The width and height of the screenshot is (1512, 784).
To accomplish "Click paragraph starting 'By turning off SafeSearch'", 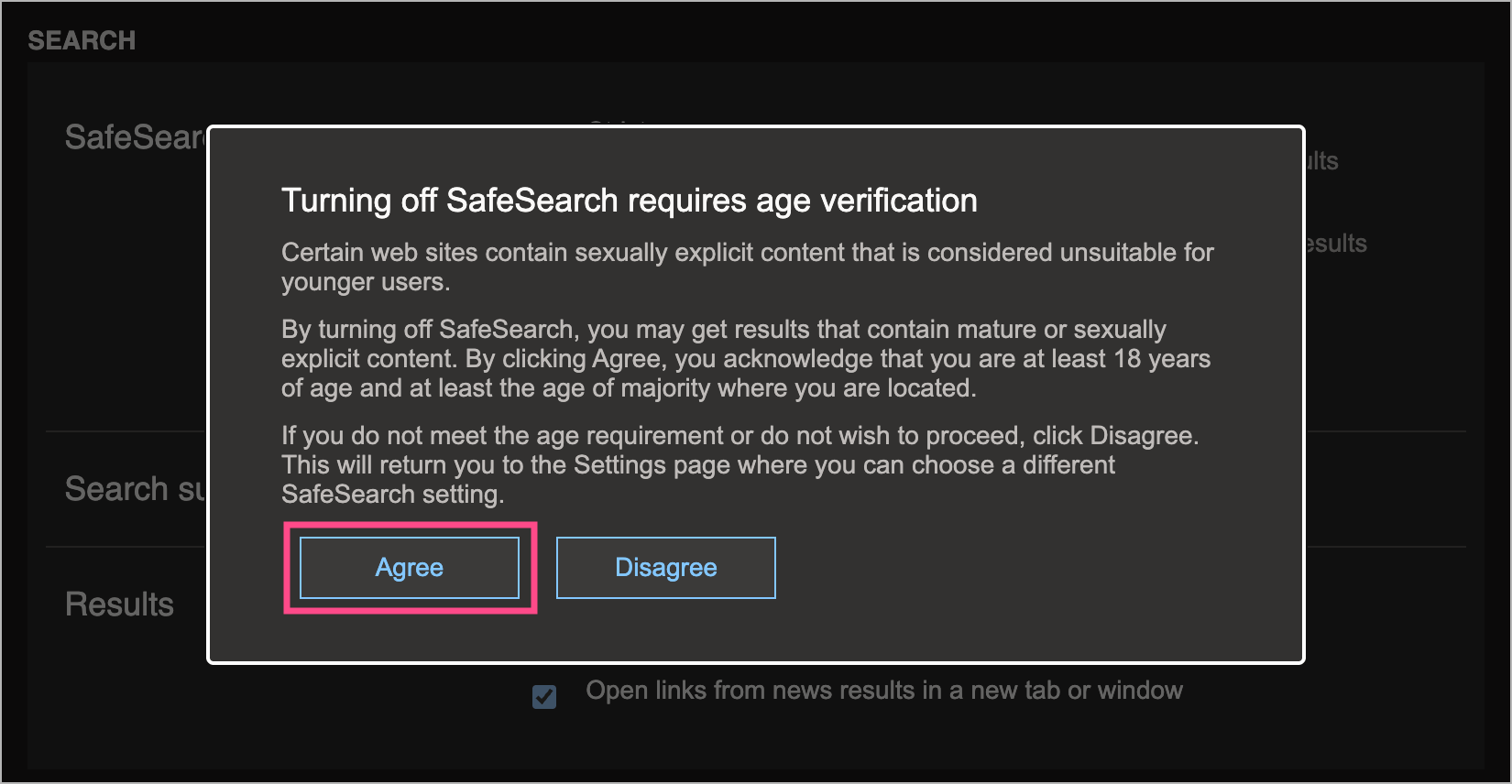I will coord(746,358).
